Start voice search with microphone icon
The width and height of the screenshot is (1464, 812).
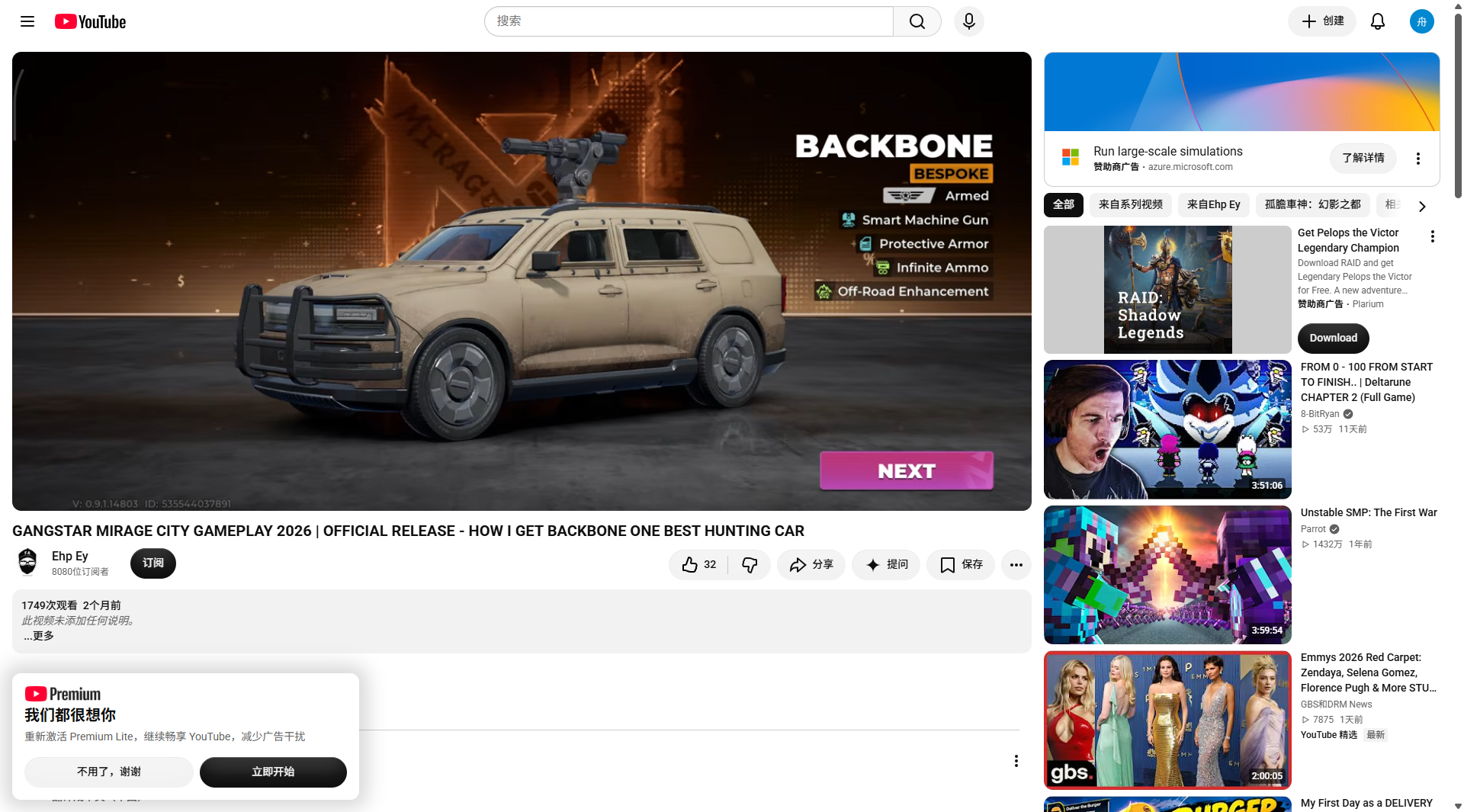[x=968, y=21]
